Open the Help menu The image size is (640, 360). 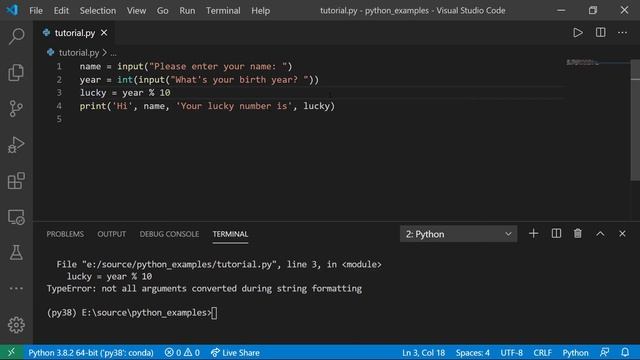coord(260,11)
